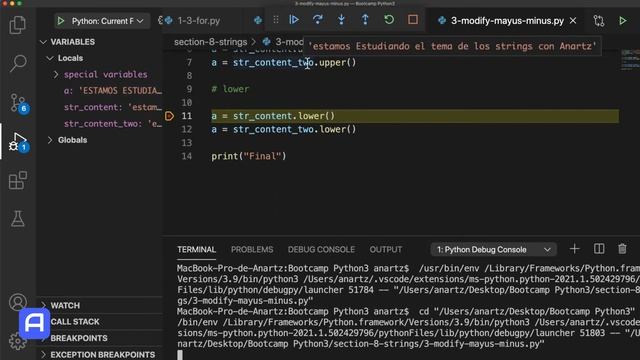Open the Testing flask view
Viewport: 640px width, 360px height.
[18, 219]
